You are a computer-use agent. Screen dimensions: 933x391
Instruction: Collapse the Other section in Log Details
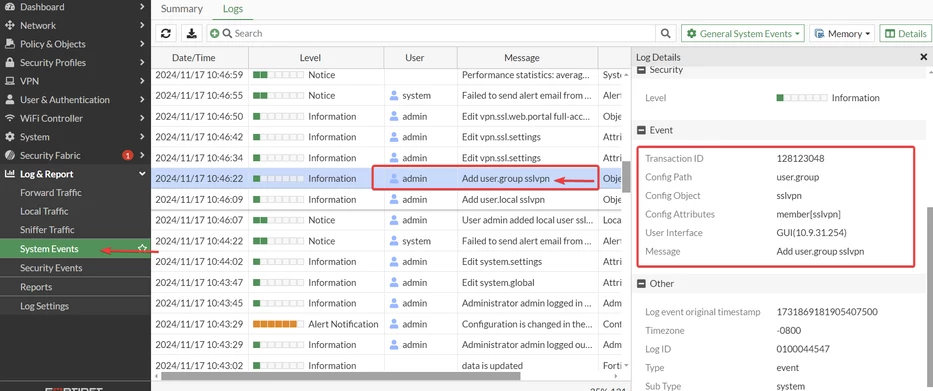click(x=641, y=284)
